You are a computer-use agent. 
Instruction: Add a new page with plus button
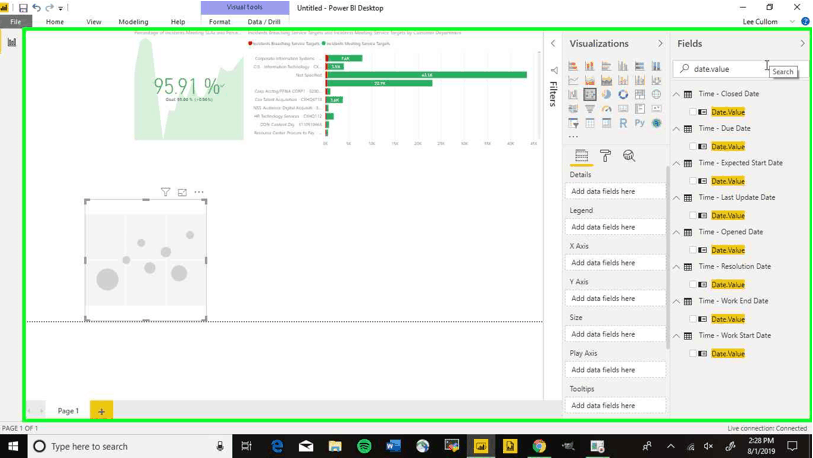(102, 411)
